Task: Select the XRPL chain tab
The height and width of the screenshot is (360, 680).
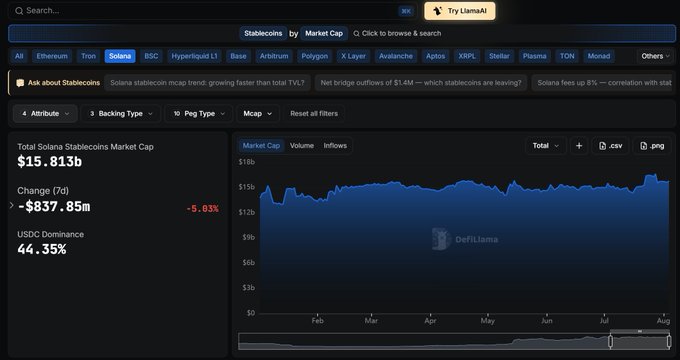Action: 467,56
